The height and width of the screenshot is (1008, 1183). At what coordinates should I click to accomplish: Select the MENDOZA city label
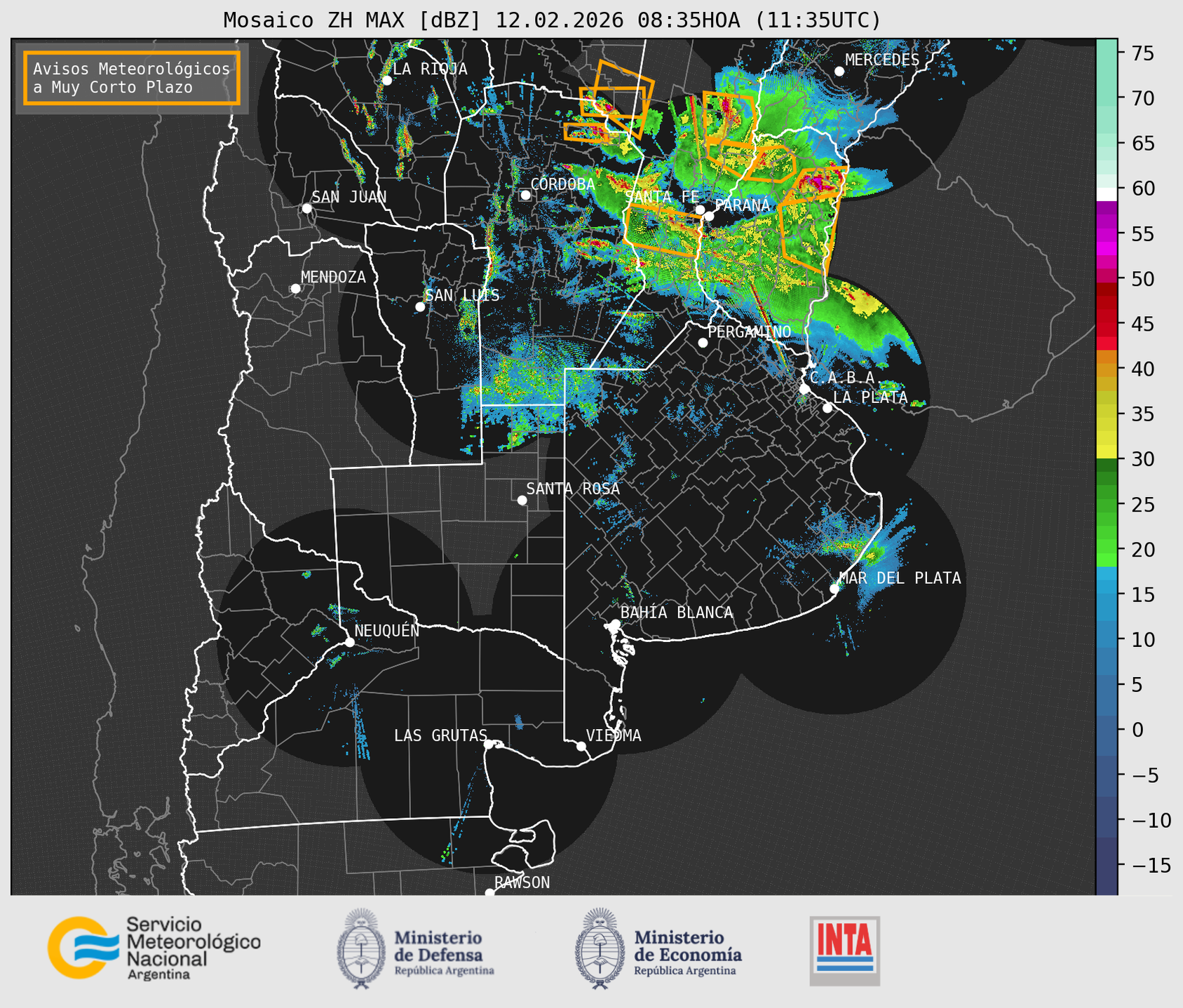[x=333, y=277]
